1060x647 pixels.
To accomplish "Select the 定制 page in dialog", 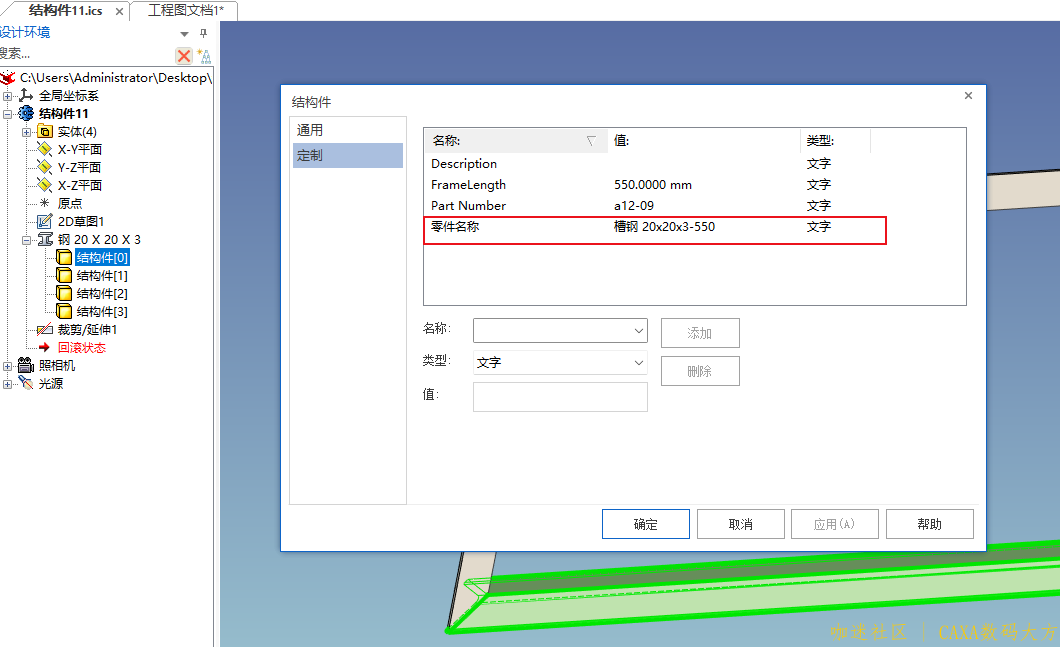I will (x=348, y=155).
